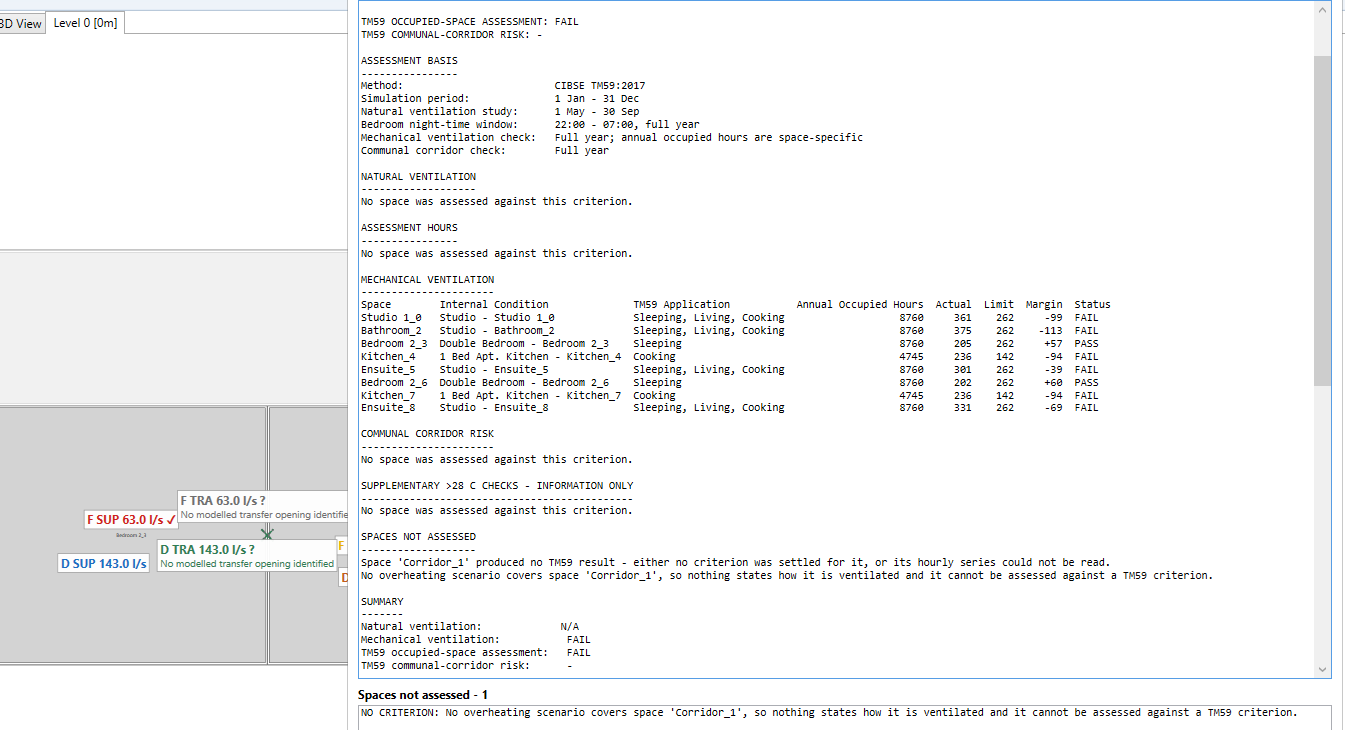Click the 'CIBSE TM59:2017' method value
Image resolution: width=1345 pixels, height=730 pixels.
click(x=600, y=86)
